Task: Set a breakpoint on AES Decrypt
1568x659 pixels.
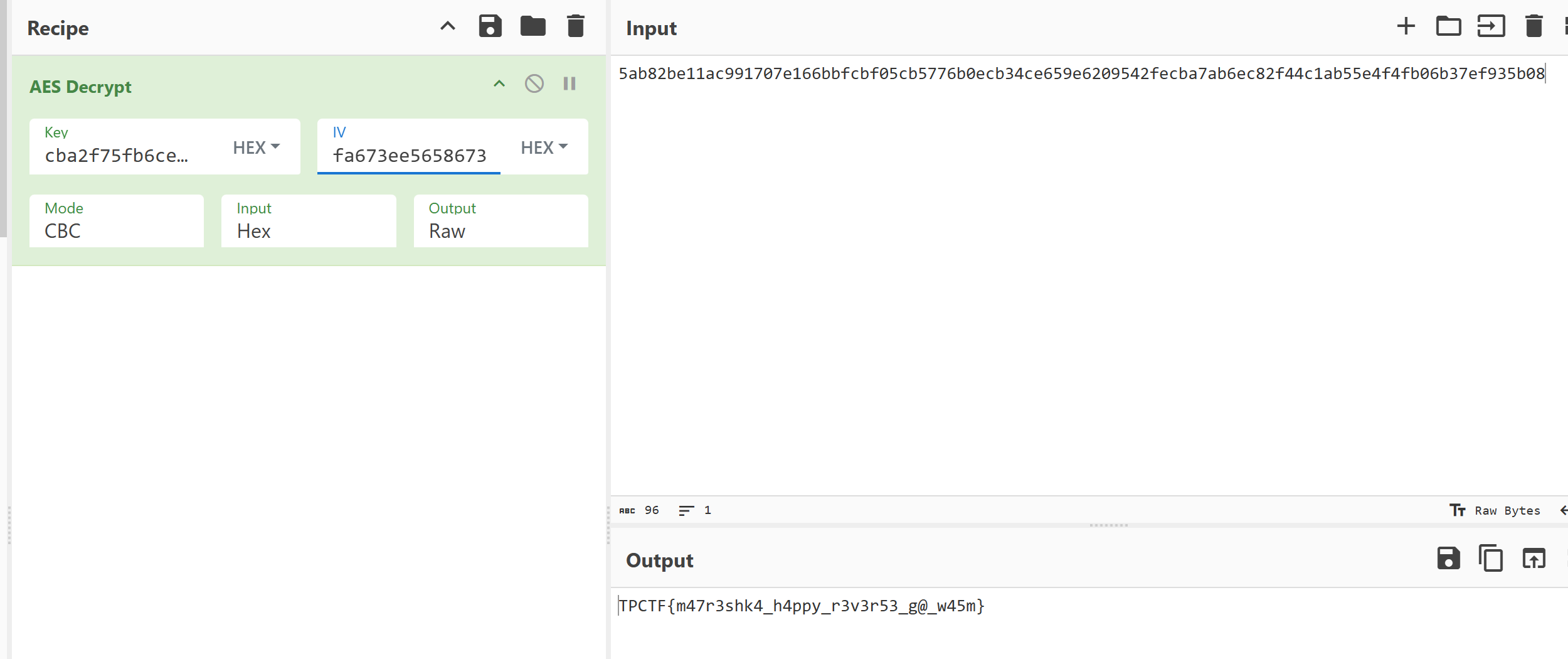Action: tap(569, 83)
